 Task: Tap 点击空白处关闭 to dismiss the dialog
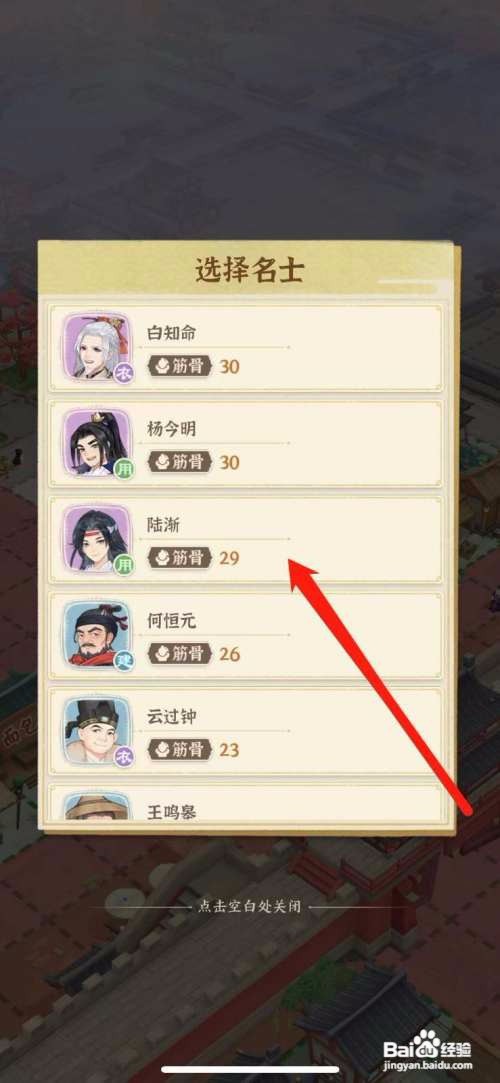[x=249, y=907]
